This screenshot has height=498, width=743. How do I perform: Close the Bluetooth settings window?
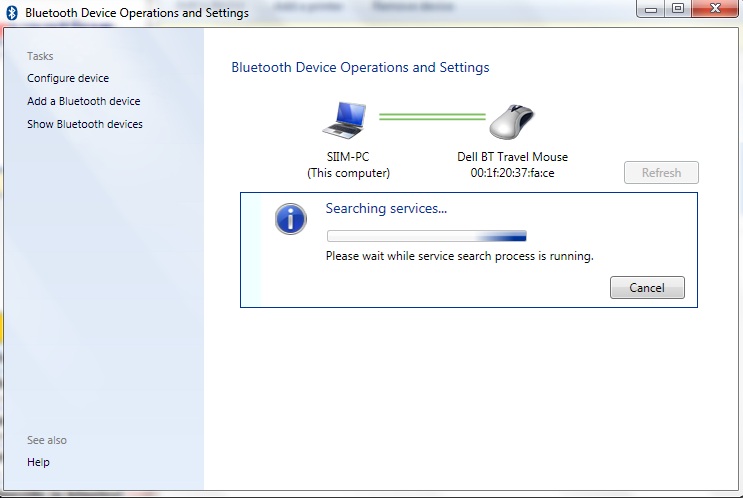click(x=716, y=9)
